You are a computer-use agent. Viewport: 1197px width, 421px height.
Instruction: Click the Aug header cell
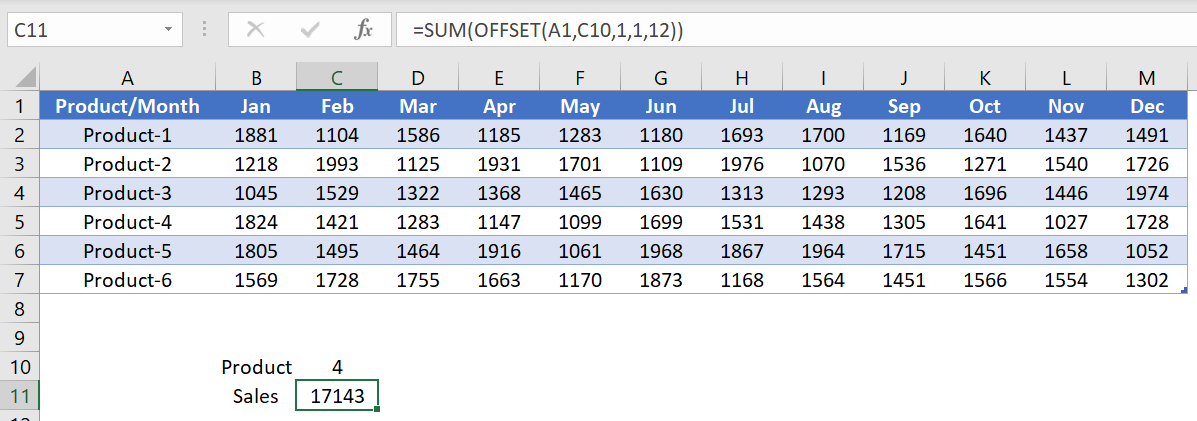823,106
